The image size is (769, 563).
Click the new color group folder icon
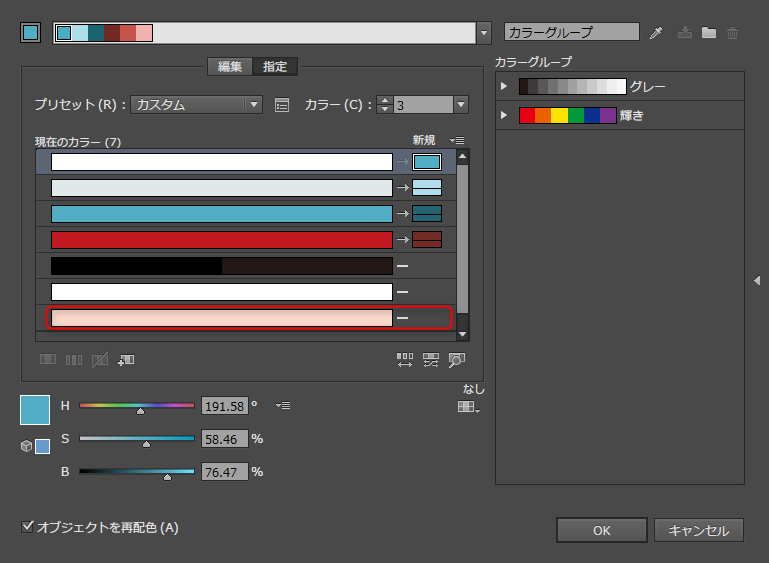tap(709, 33)
